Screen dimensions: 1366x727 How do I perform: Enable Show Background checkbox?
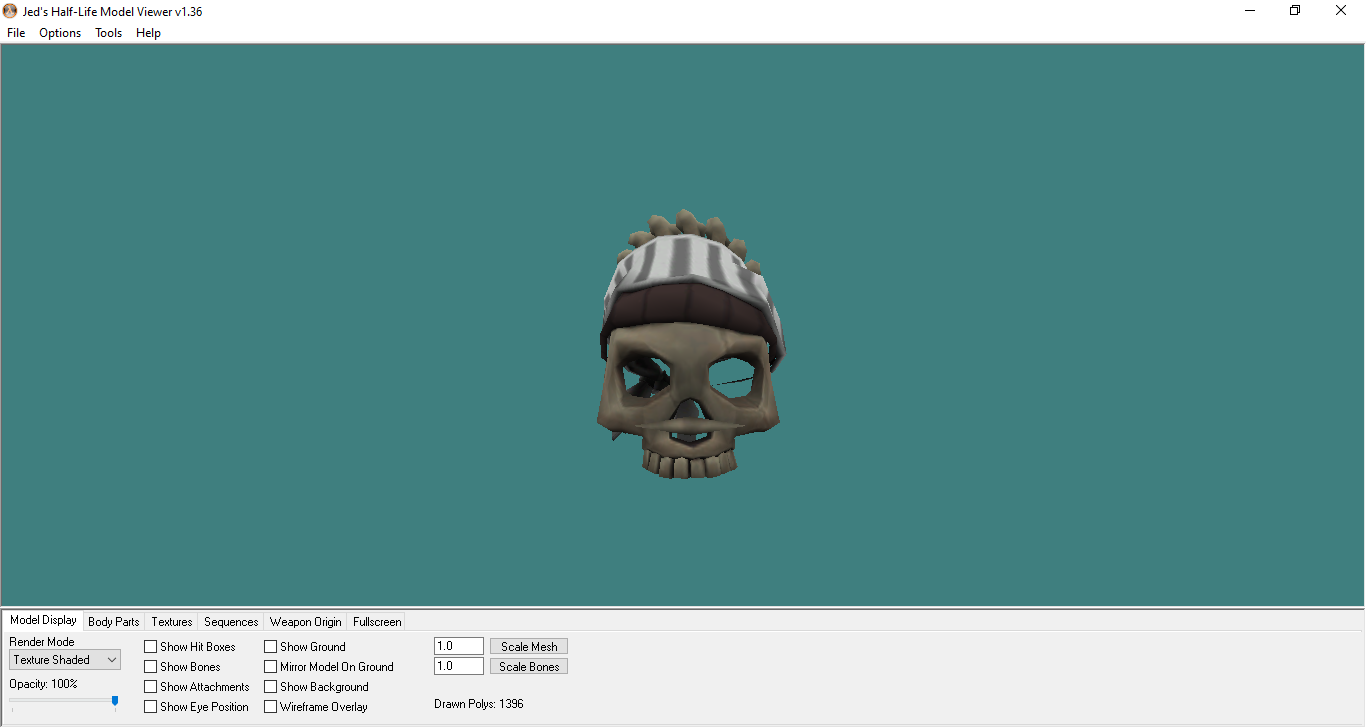[x=271, y=687]
